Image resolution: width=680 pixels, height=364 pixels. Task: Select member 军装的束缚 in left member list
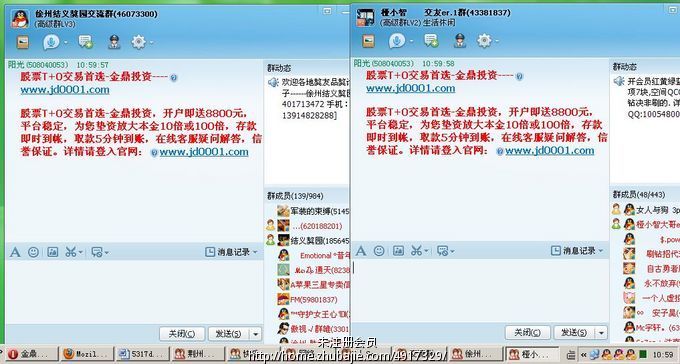coord(313,211)
